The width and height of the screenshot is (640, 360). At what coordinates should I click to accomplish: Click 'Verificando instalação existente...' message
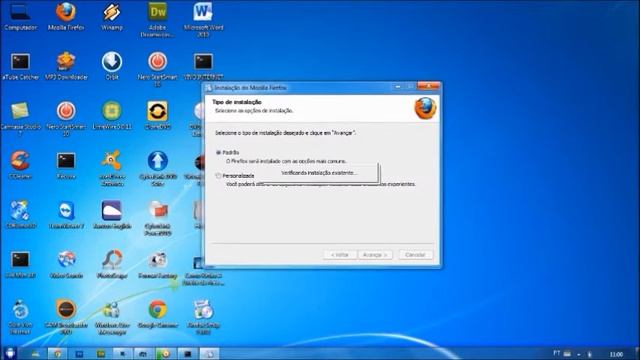click(x=319, y=173)
